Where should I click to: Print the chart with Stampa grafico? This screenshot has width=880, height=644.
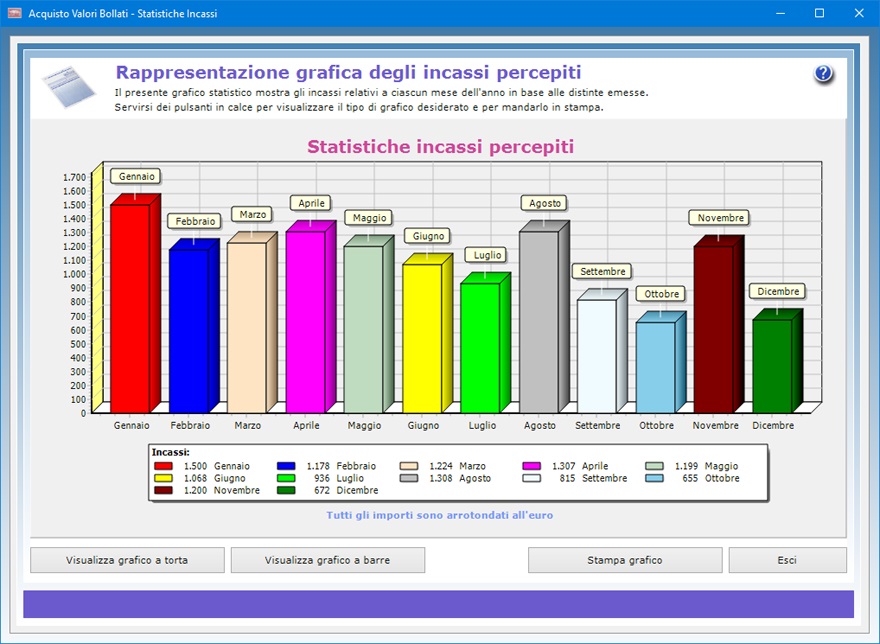coord(625,560)
